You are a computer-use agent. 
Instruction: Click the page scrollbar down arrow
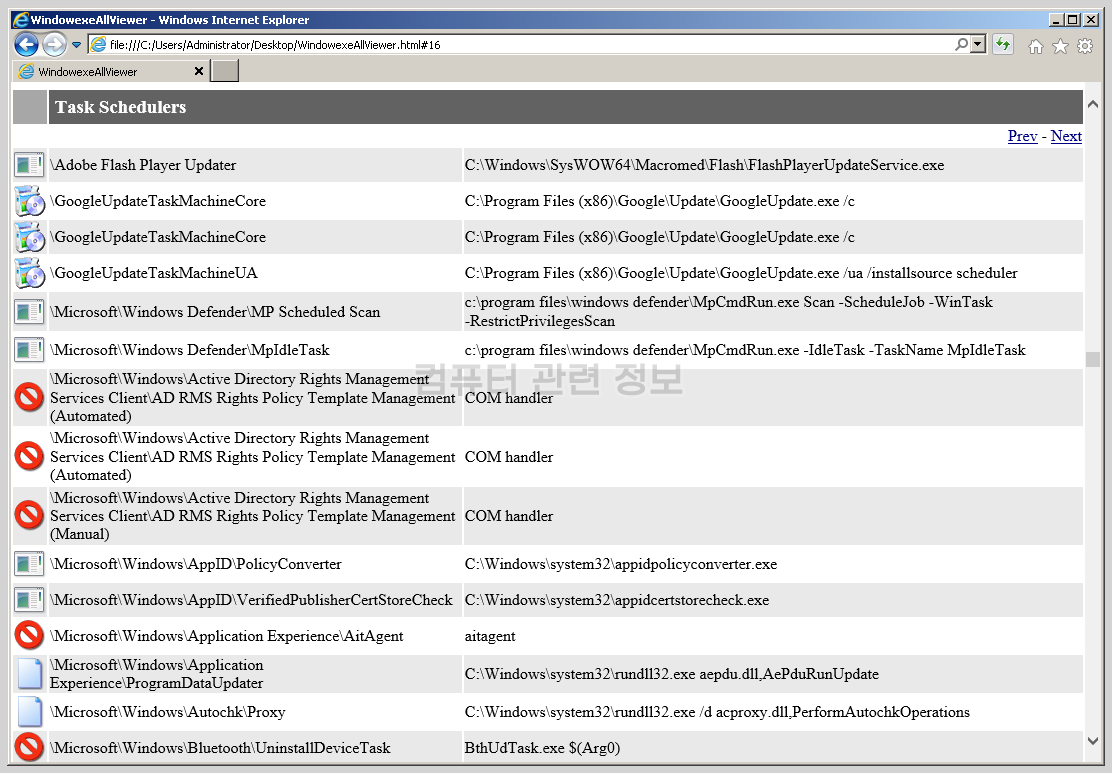(x=1093, y=741)
